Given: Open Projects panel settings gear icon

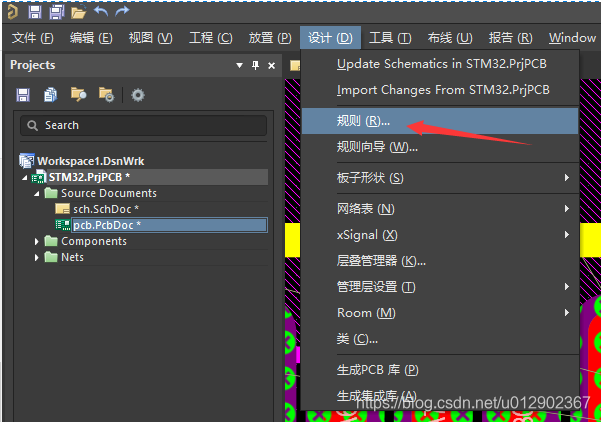Looking at the screenshot, I should click(x=138, y=95).
